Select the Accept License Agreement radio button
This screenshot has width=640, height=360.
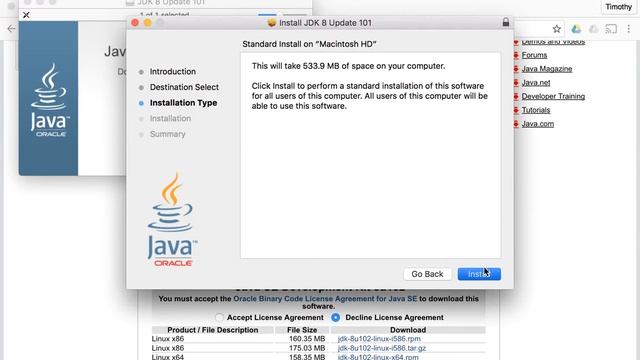click(x=219, y=318)
